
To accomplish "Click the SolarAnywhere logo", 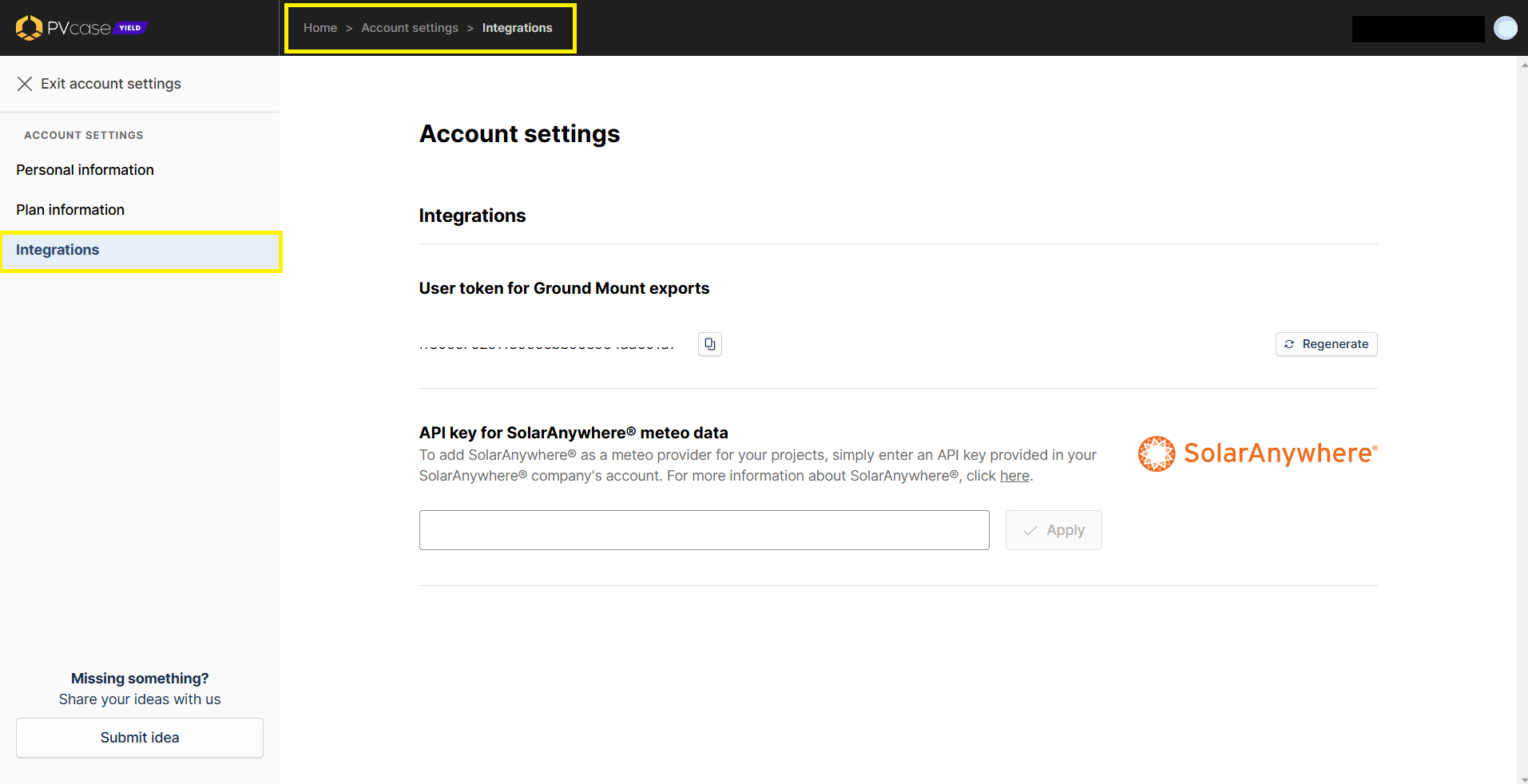I will click(x=1257, y=453).
